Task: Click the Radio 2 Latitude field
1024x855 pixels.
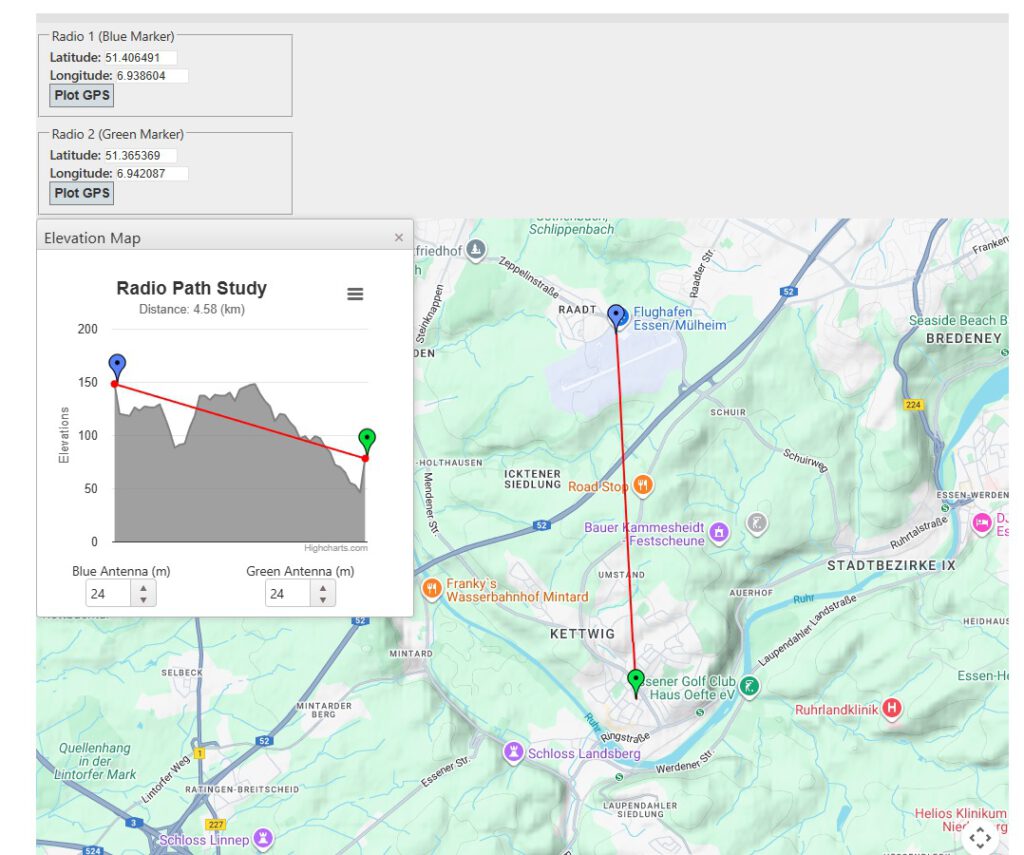Action: point(140,156)
